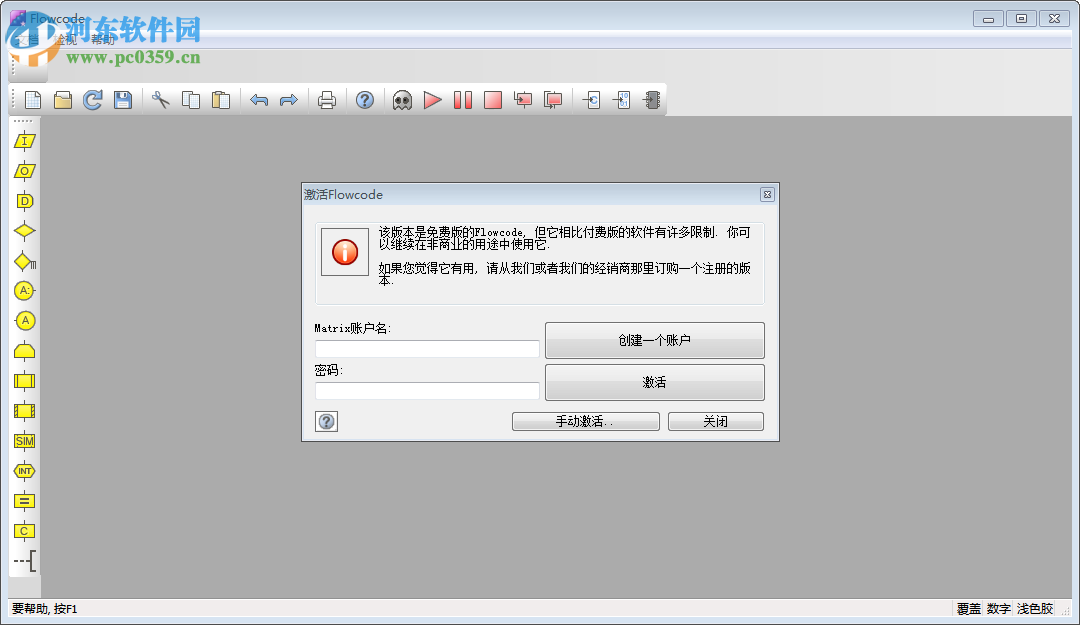Select the C code icon in the toolbox

click(24, 531)
